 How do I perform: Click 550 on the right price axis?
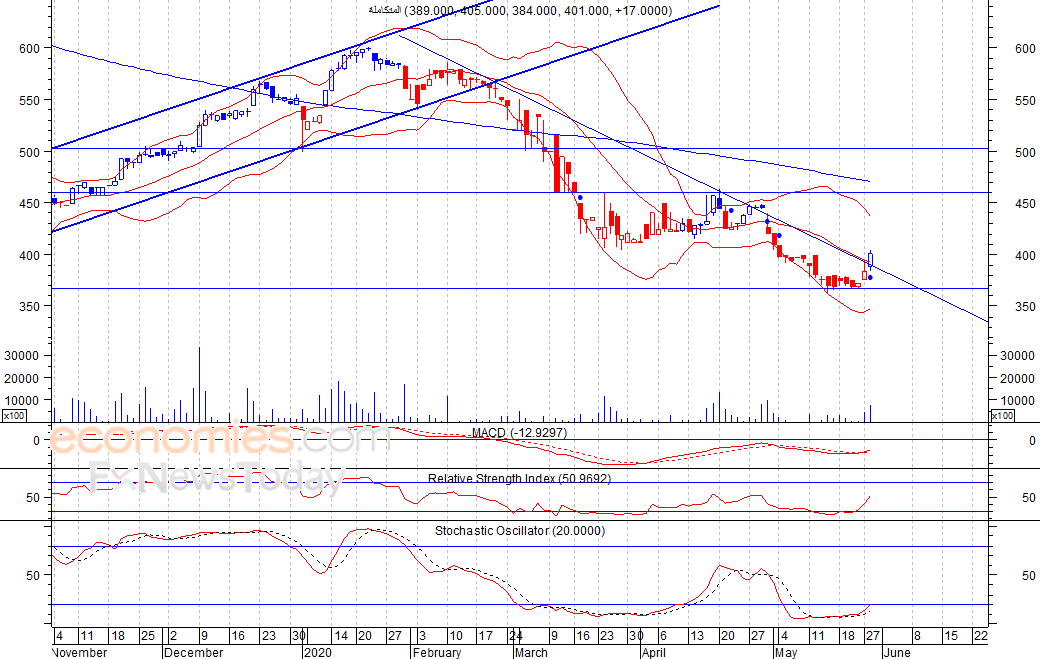[1025, 101]
